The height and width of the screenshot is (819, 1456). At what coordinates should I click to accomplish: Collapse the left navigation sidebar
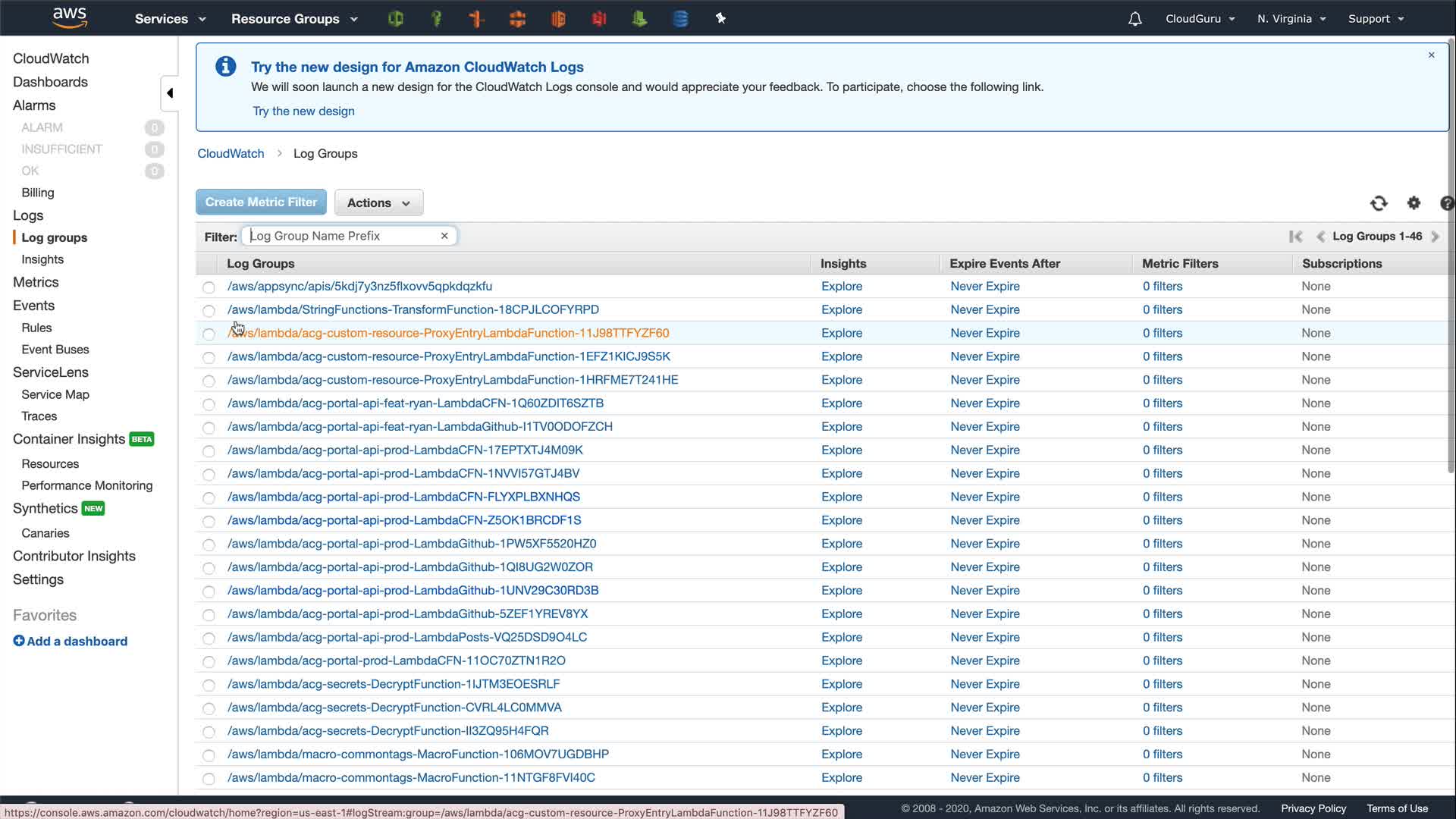click(170, 93)
